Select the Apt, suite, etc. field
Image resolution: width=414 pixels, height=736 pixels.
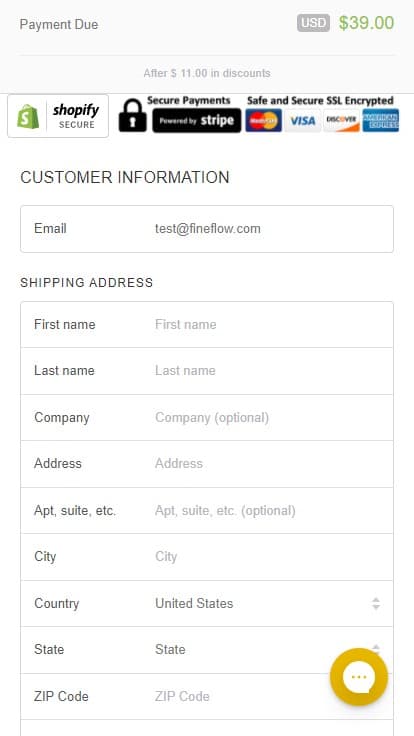pyautogui.click(x=207, y=510)
